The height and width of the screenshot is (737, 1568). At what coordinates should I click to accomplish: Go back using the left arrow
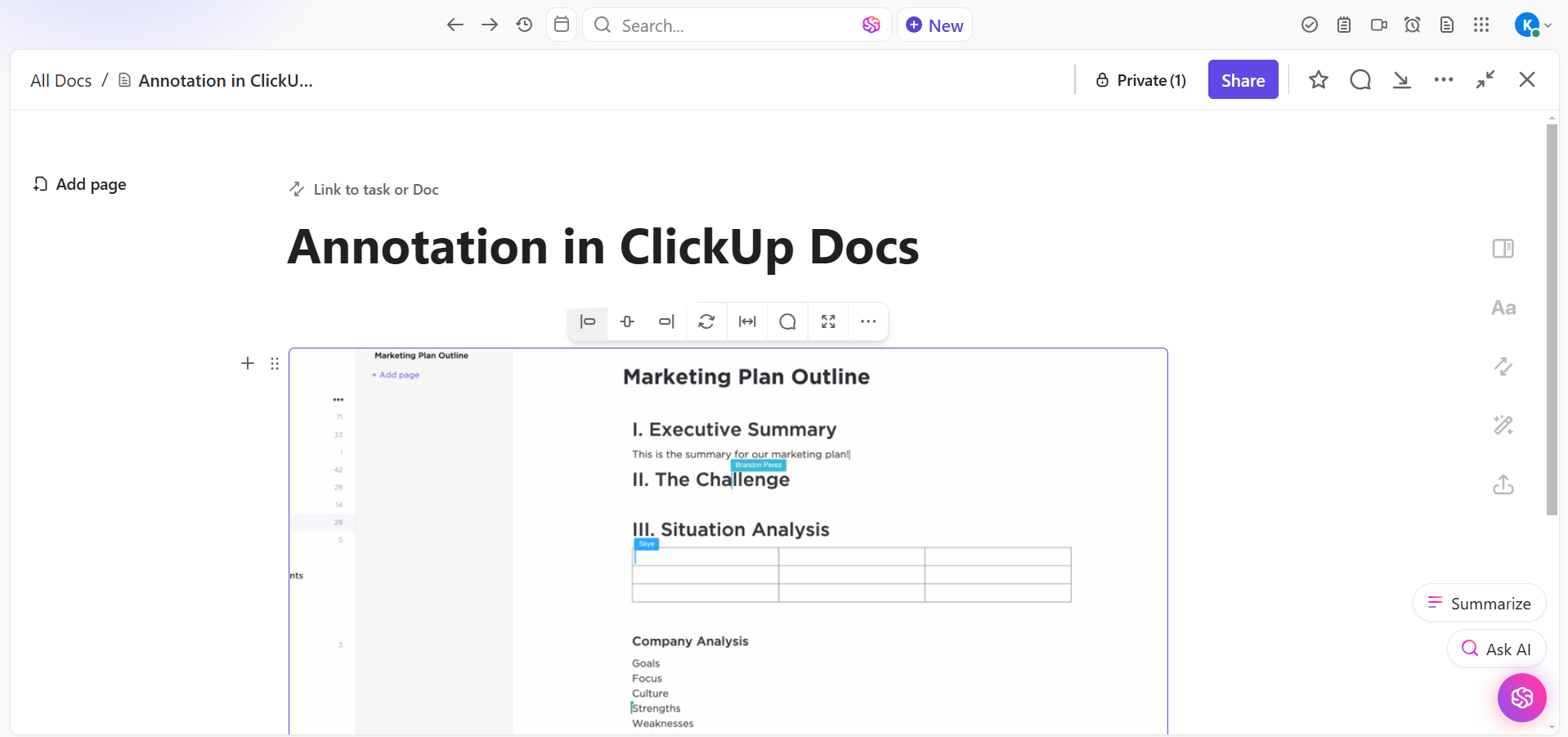click(x=455, y=25)
